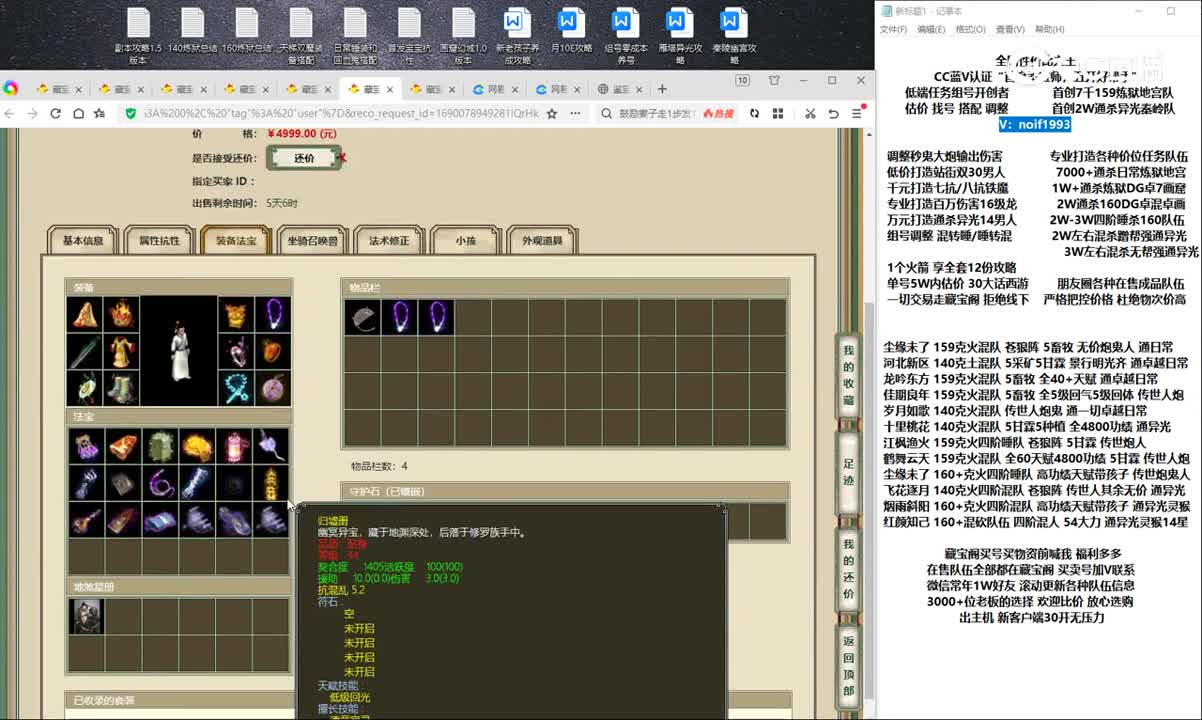Open the 秦陵通宫攻略 desktop document
The image size is (1202, 720).
click(733, 35)
